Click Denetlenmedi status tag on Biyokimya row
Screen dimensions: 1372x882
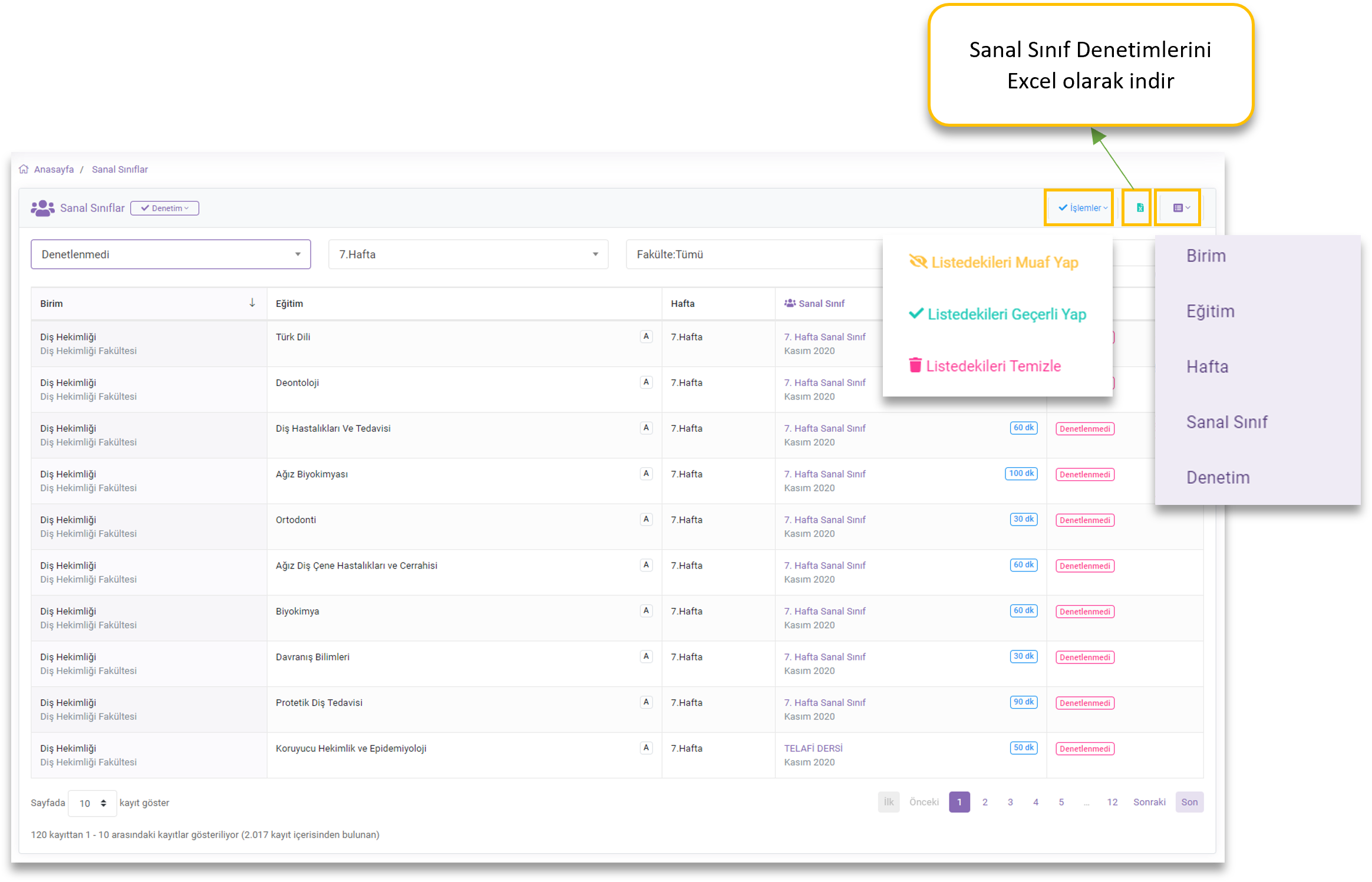point(1084,612)
